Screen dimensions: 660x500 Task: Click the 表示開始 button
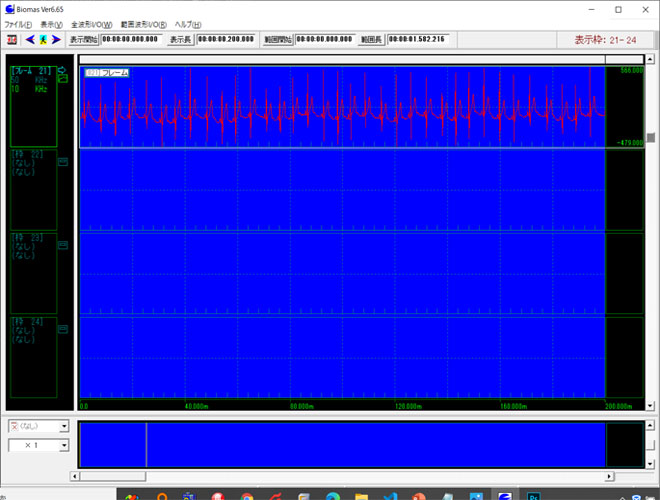click(x=83, y=40)
